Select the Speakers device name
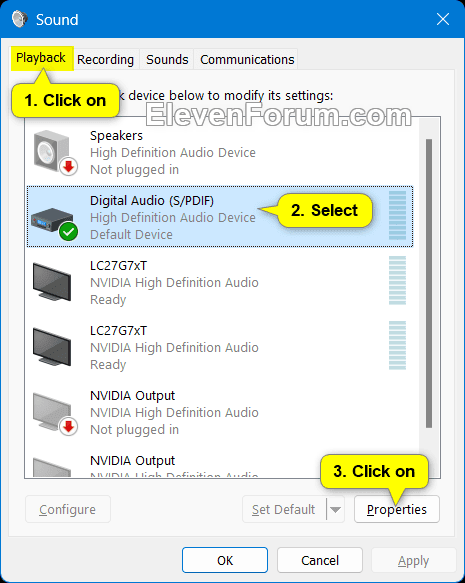The width and height of the screenshot is (465, 583). click(116, 136)
